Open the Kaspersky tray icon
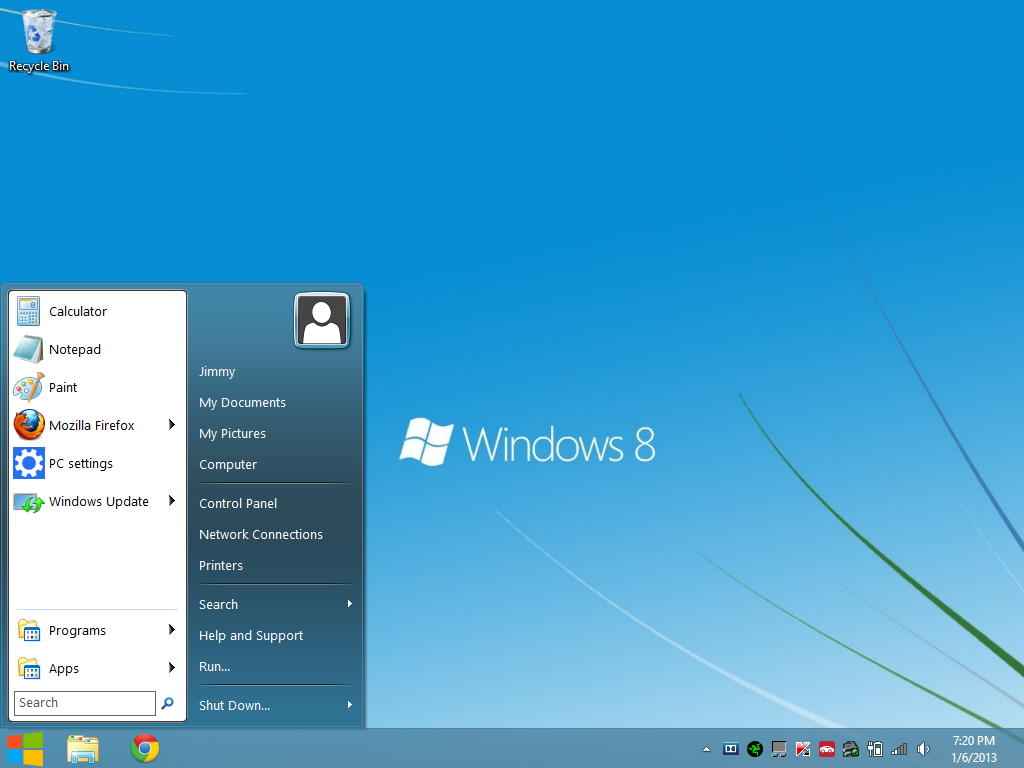The width and height of the screenshot is (1024, 768). (803, 749)
